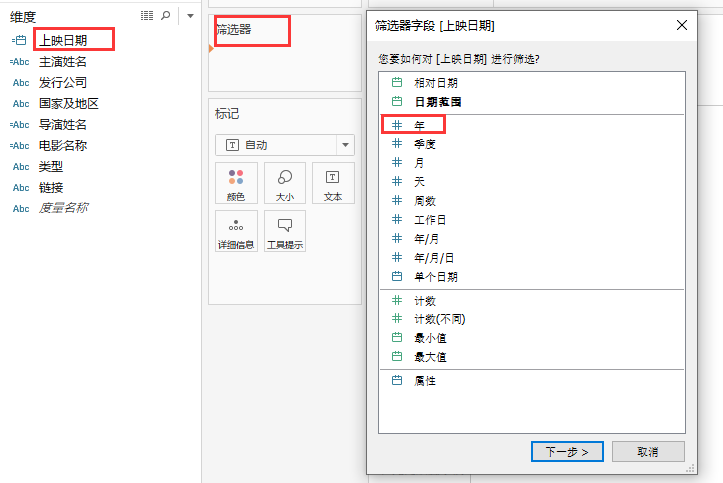Image resolution: width=723 pixels, height=483 pixels.
Task: Click the 大小 size marks button
Action: tap(284, 183)
